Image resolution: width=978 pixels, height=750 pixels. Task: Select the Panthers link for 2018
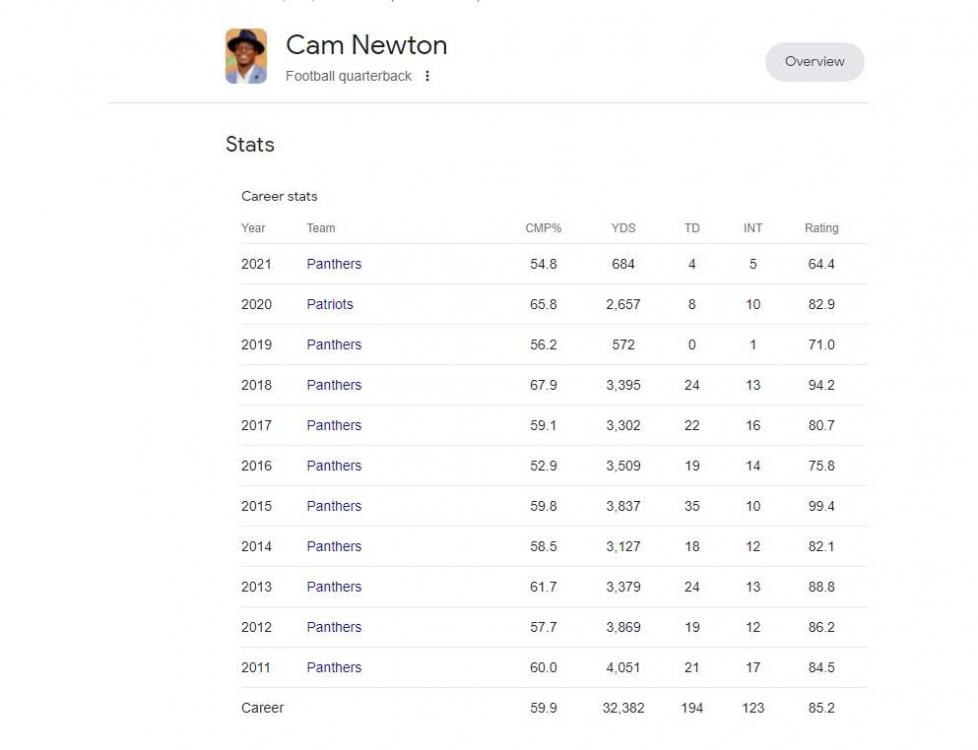(x=334, y=385)
